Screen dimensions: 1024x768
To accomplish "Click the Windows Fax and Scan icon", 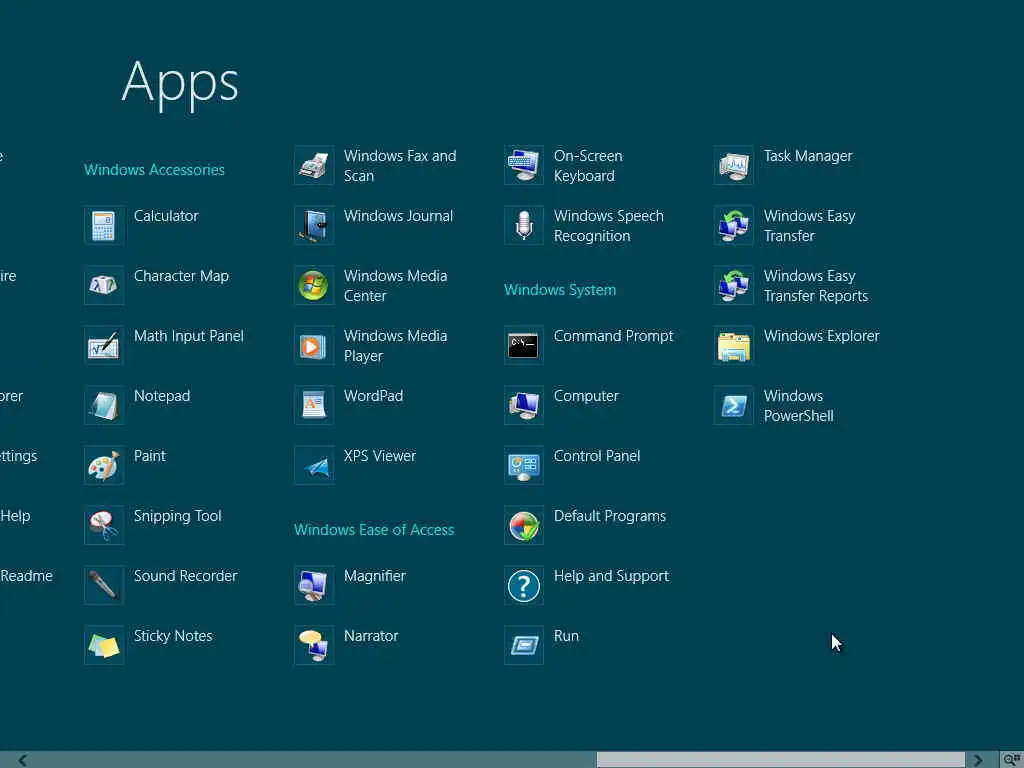I will coord(314,165).
